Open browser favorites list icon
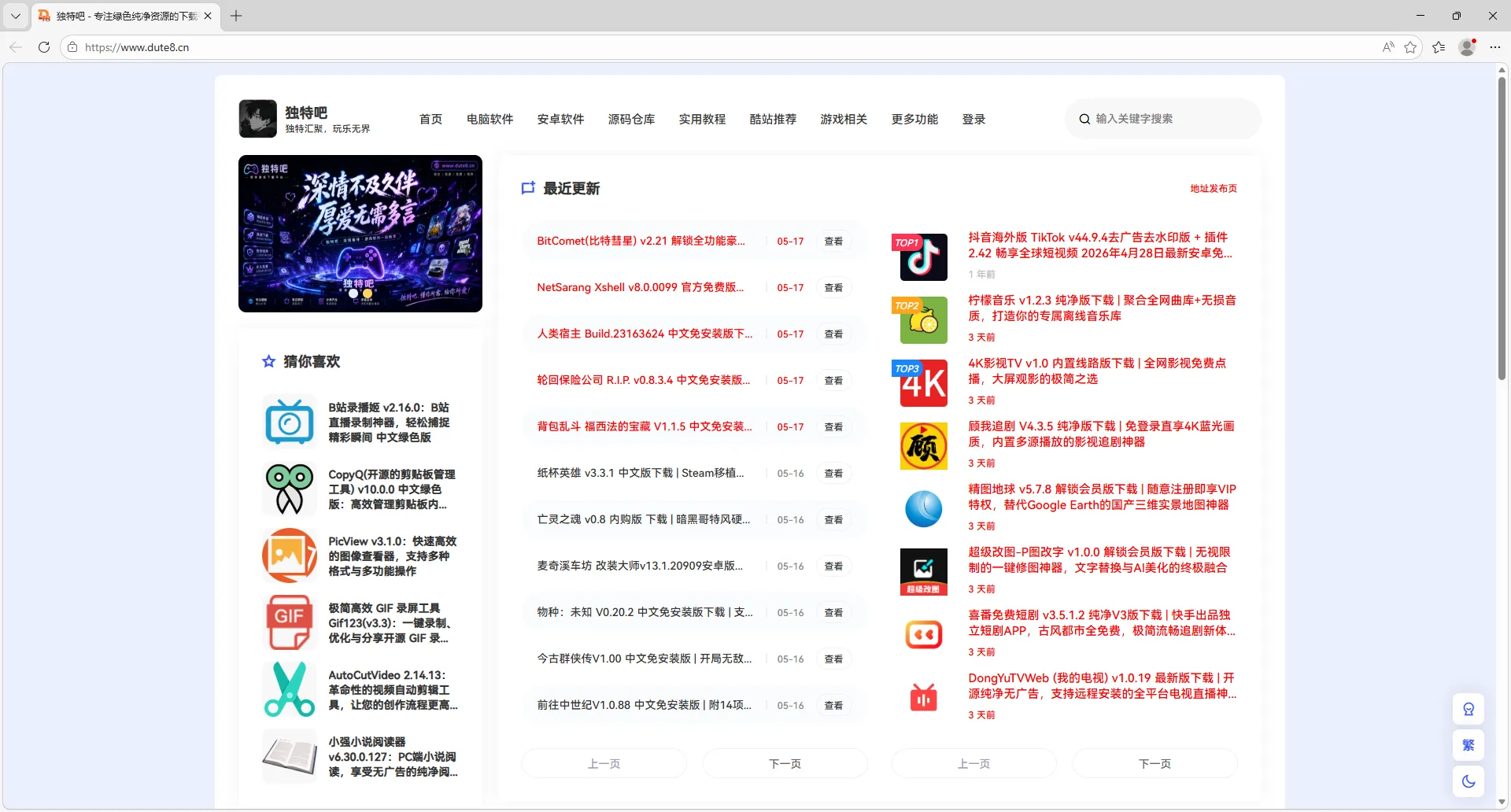Viewport: 1511px width, 812px height. [1439, 47]
